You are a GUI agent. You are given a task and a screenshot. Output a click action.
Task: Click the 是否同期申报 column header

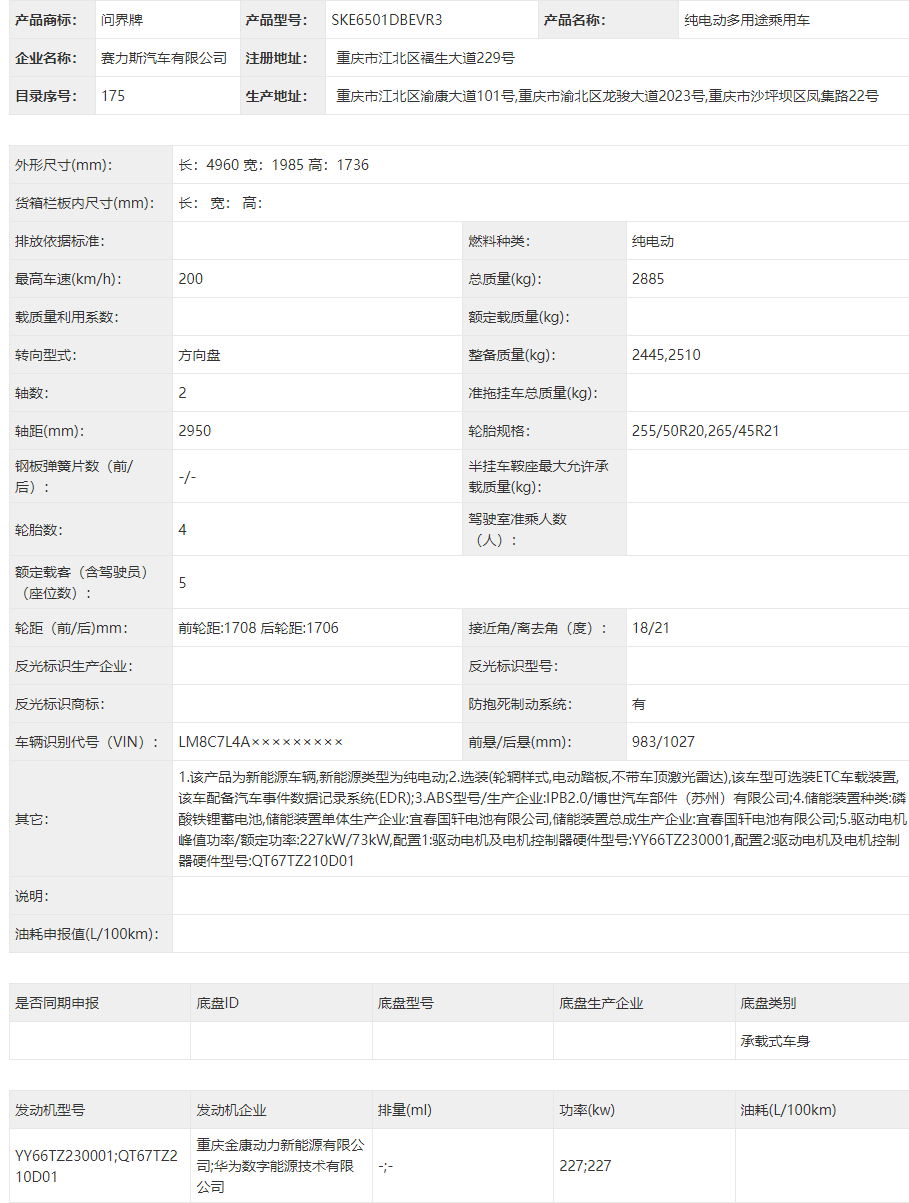57,1003
